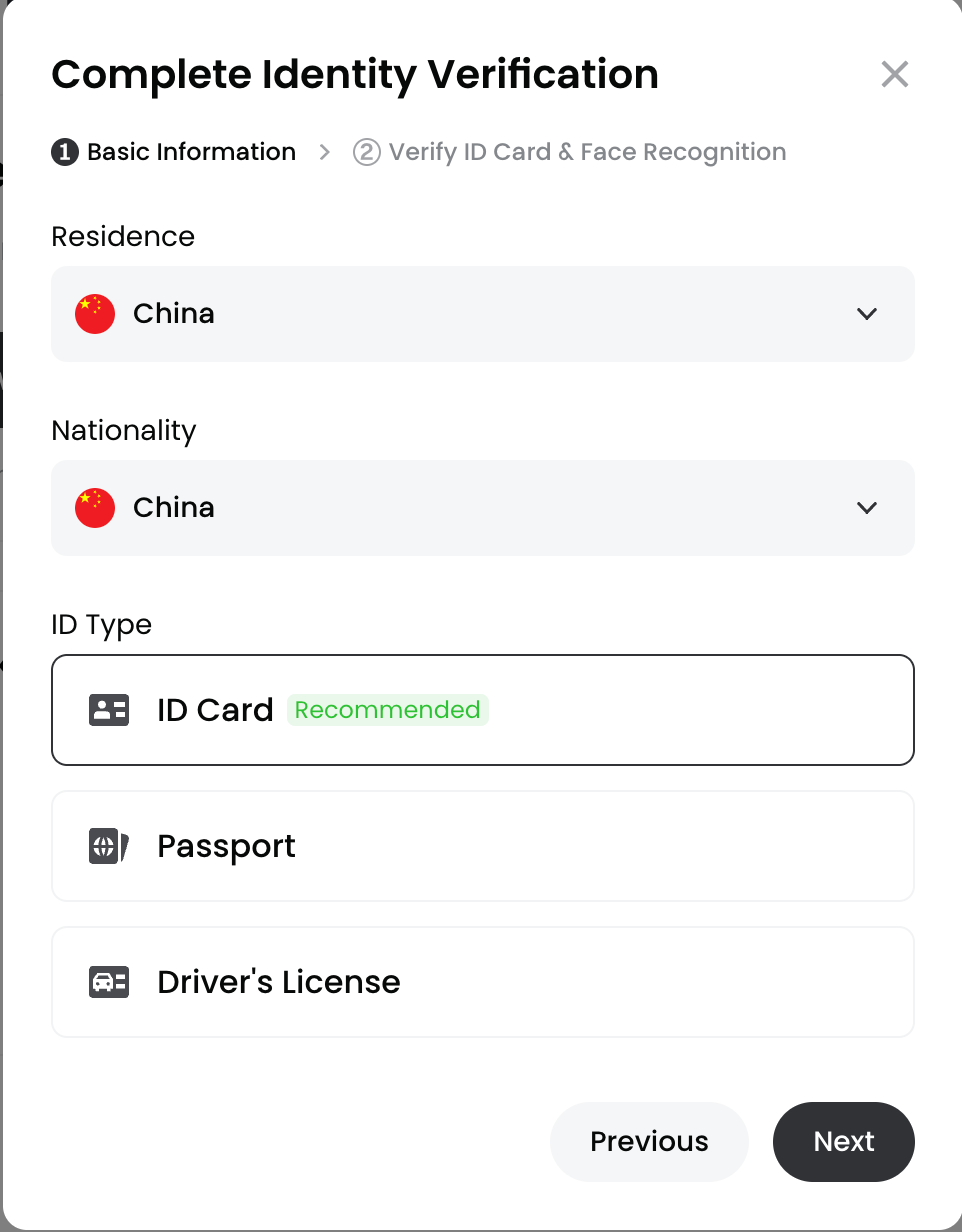Expand Residence using its chevron arrow

867,314
